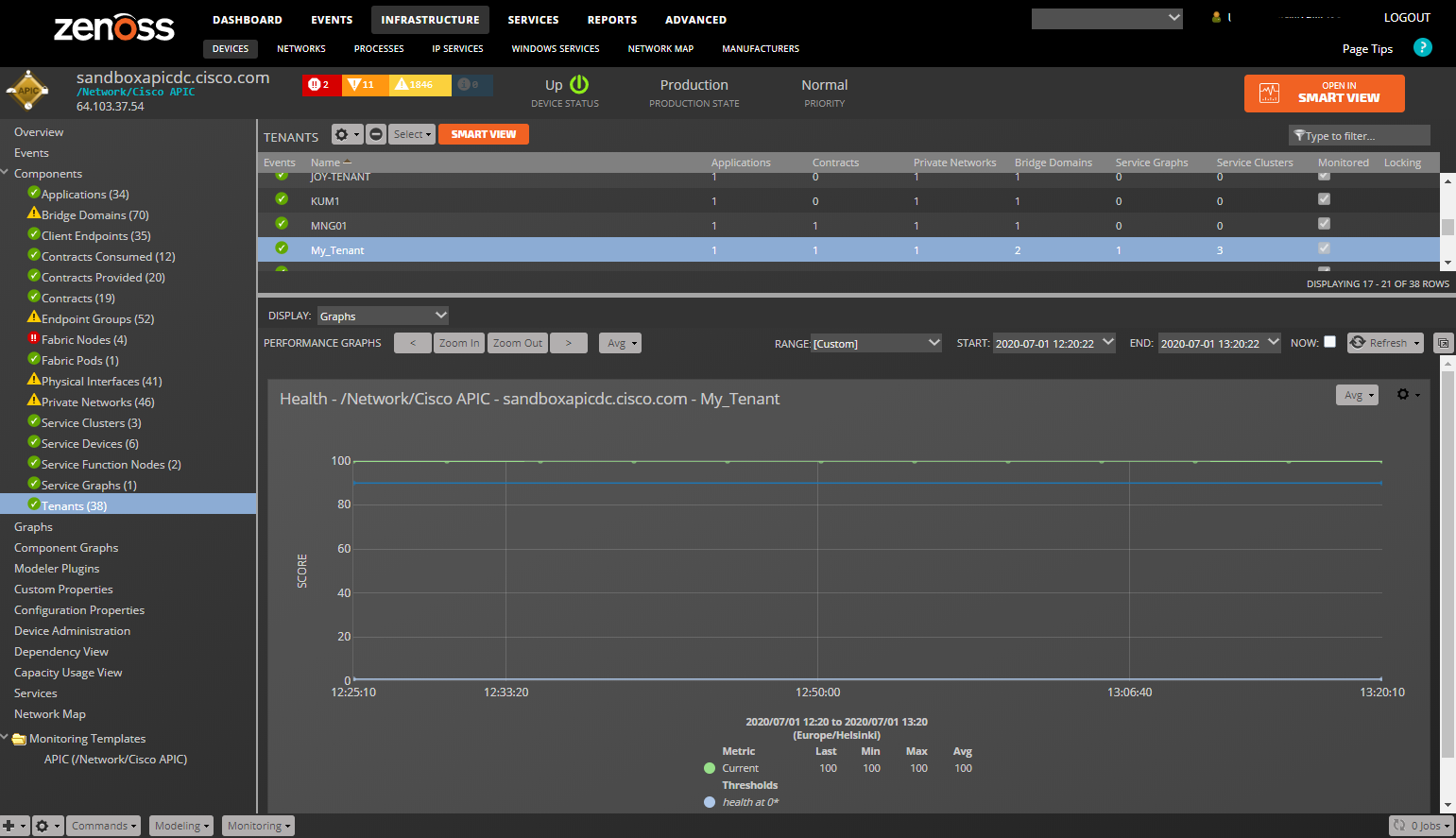Go to the Dashboard tab
Viewport: 1456px width, 838px height.
[x=248, y=20]
